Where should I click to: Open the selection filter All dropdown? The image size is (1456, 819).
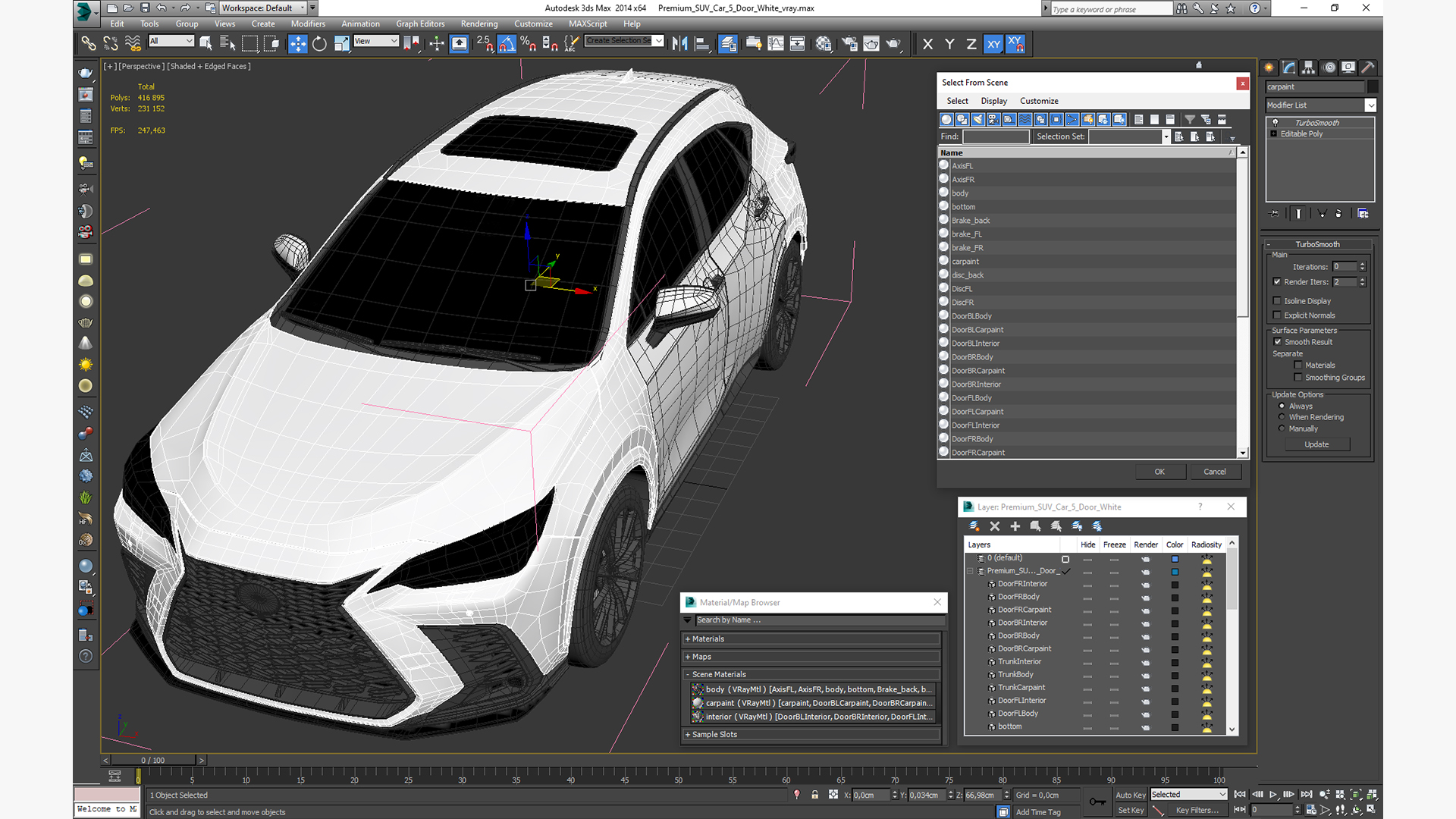click(x=189, y=41)
